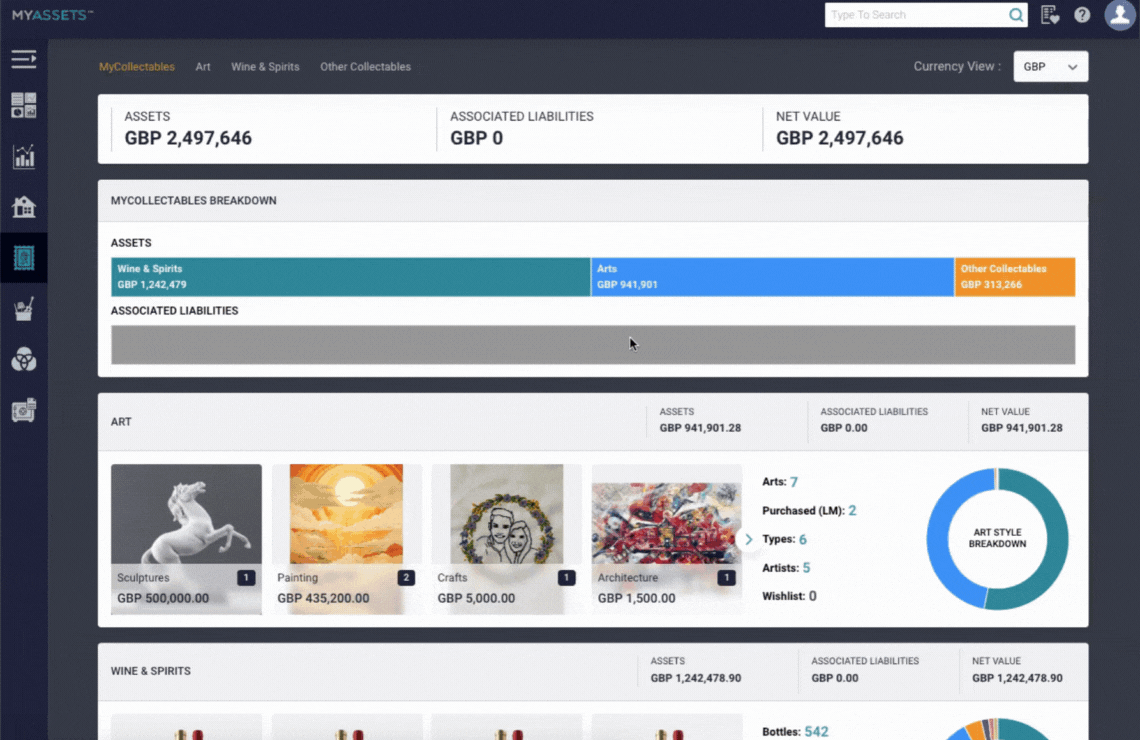Switch to the Wine & Spirits tab
Image resolution: width=1140 pixels, height=740 pixels.
265,66
